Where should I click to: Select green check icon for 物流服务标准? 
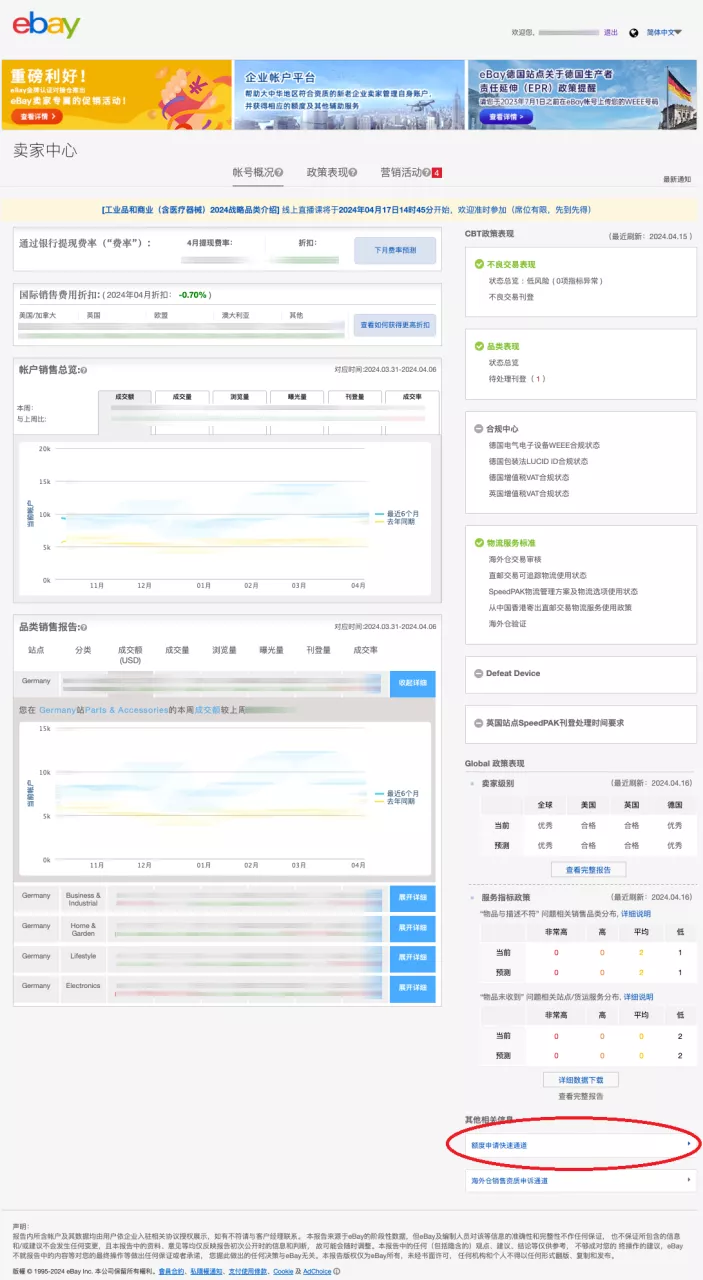(479, 543)
